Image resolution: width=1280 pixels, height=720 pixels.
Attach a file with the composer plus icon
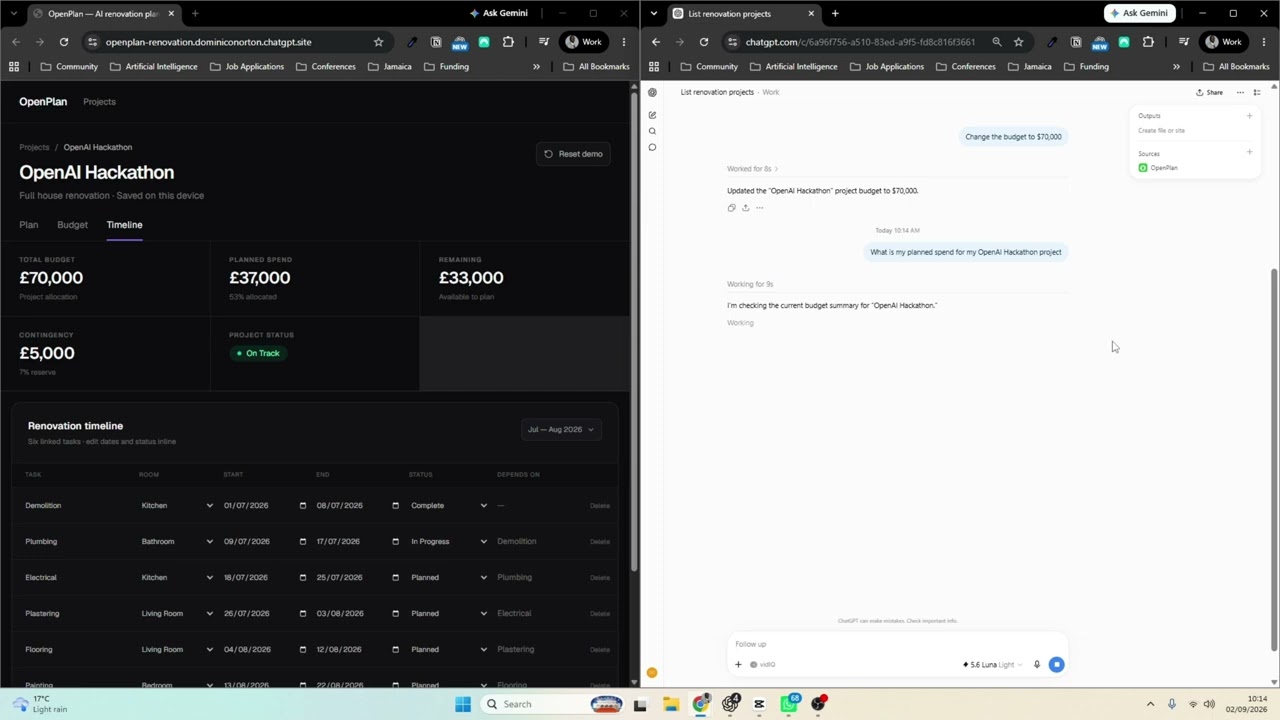coord(738,664)
